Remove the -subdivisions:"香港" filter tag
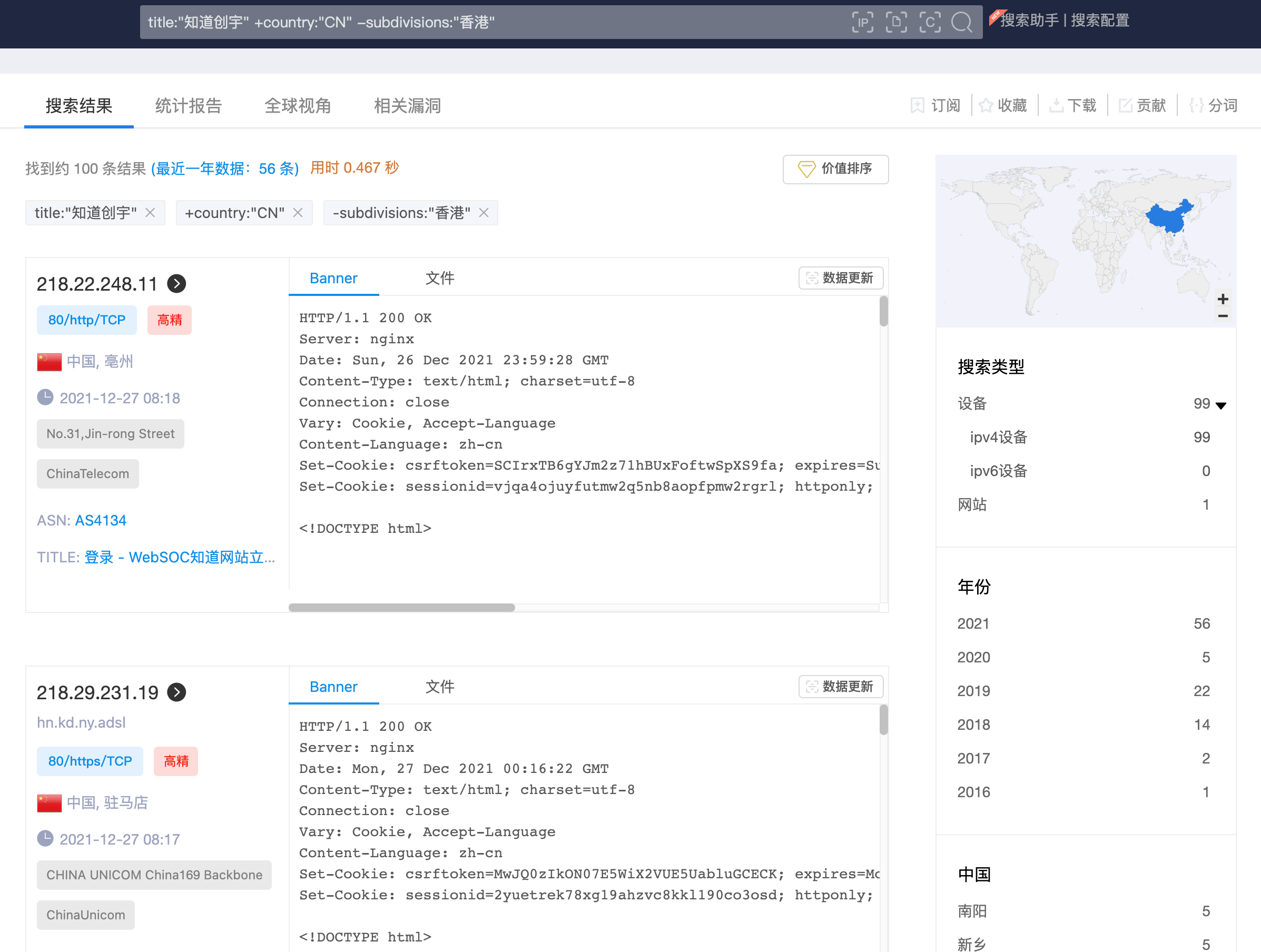 pos(484,213)
